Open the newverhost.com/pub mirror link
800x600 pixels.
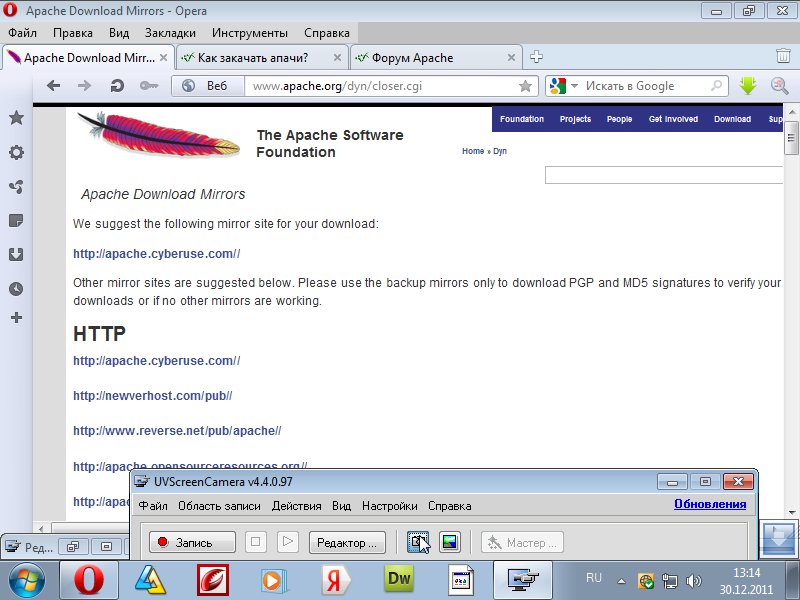153,395
